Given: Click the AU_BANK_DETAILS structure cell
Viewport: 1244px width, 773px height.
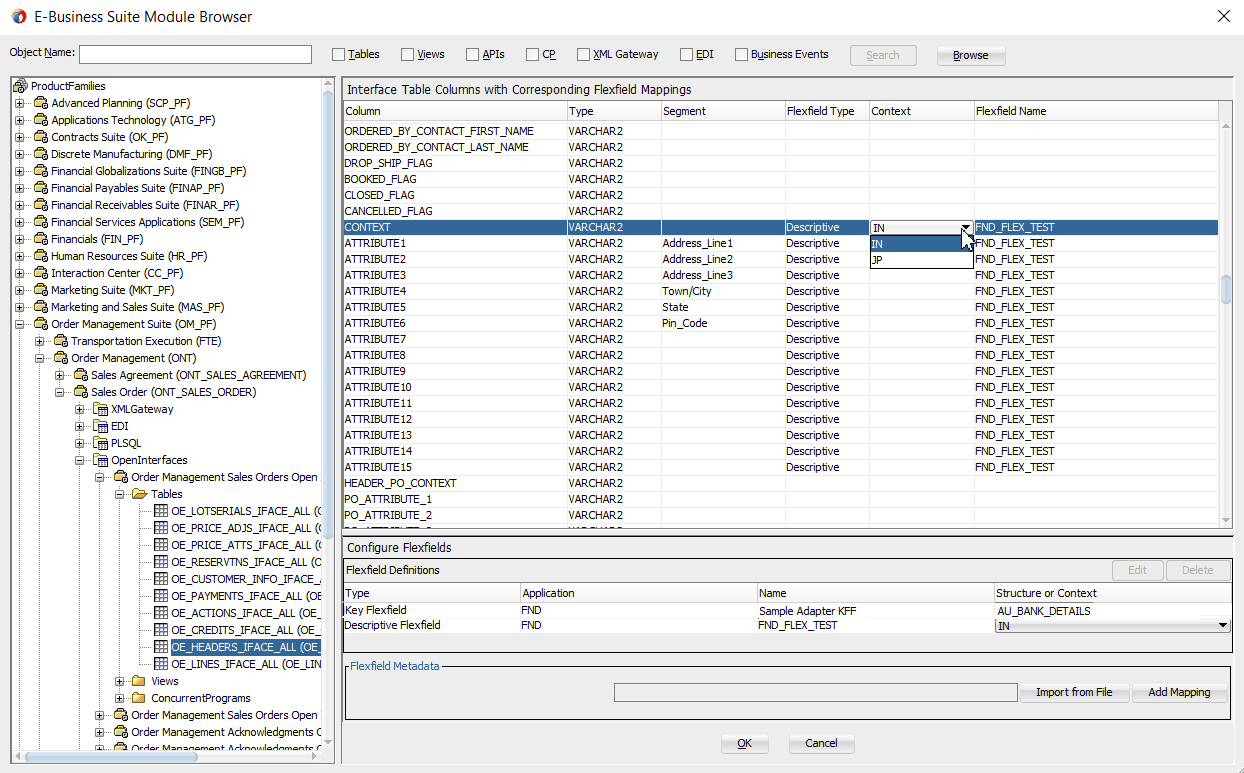Looking at the screenshot, I should click(x=1113, y=610).
